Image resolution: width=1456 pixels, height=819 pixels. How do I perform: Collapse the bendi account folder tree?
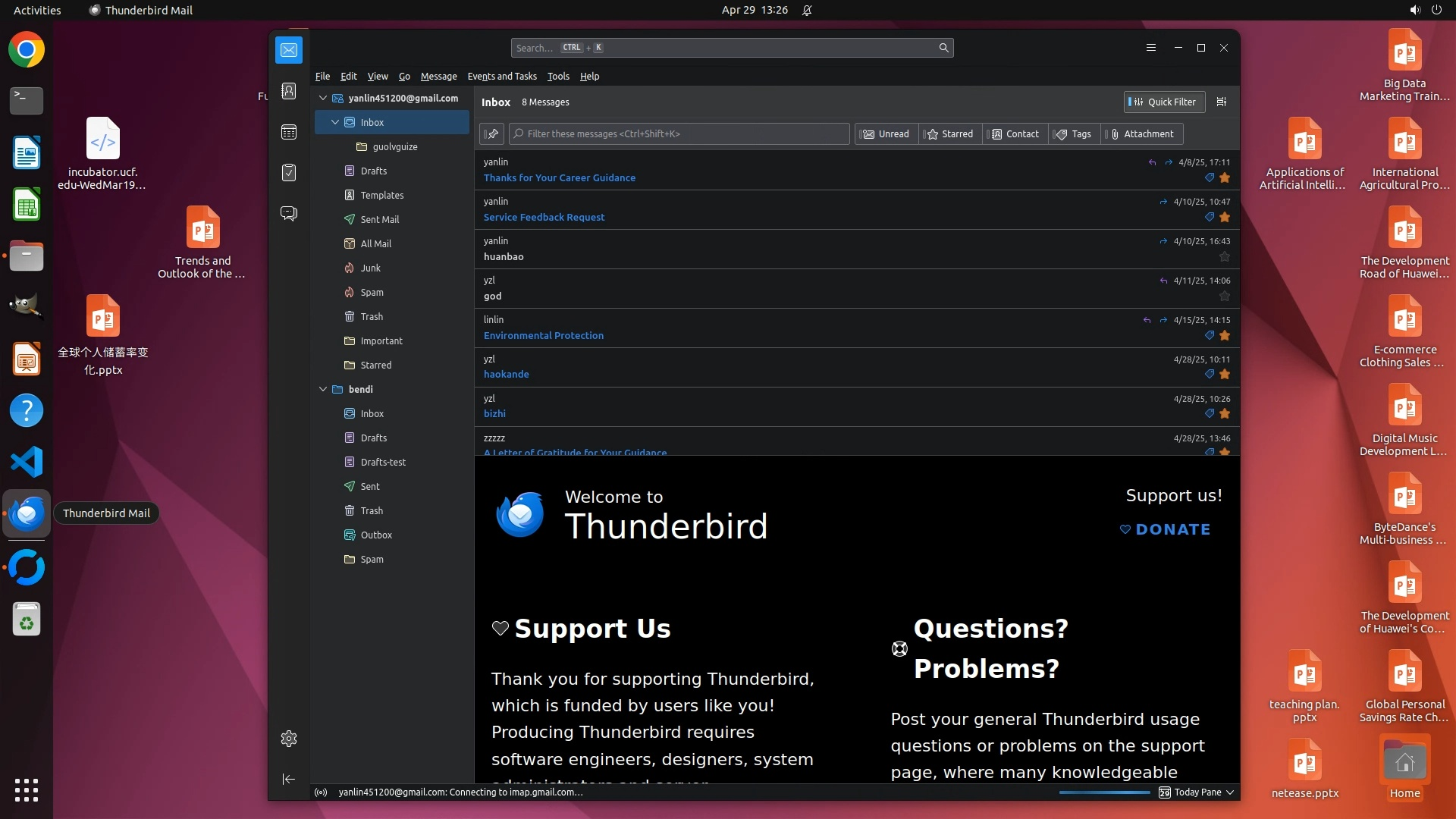click(323, 389)
